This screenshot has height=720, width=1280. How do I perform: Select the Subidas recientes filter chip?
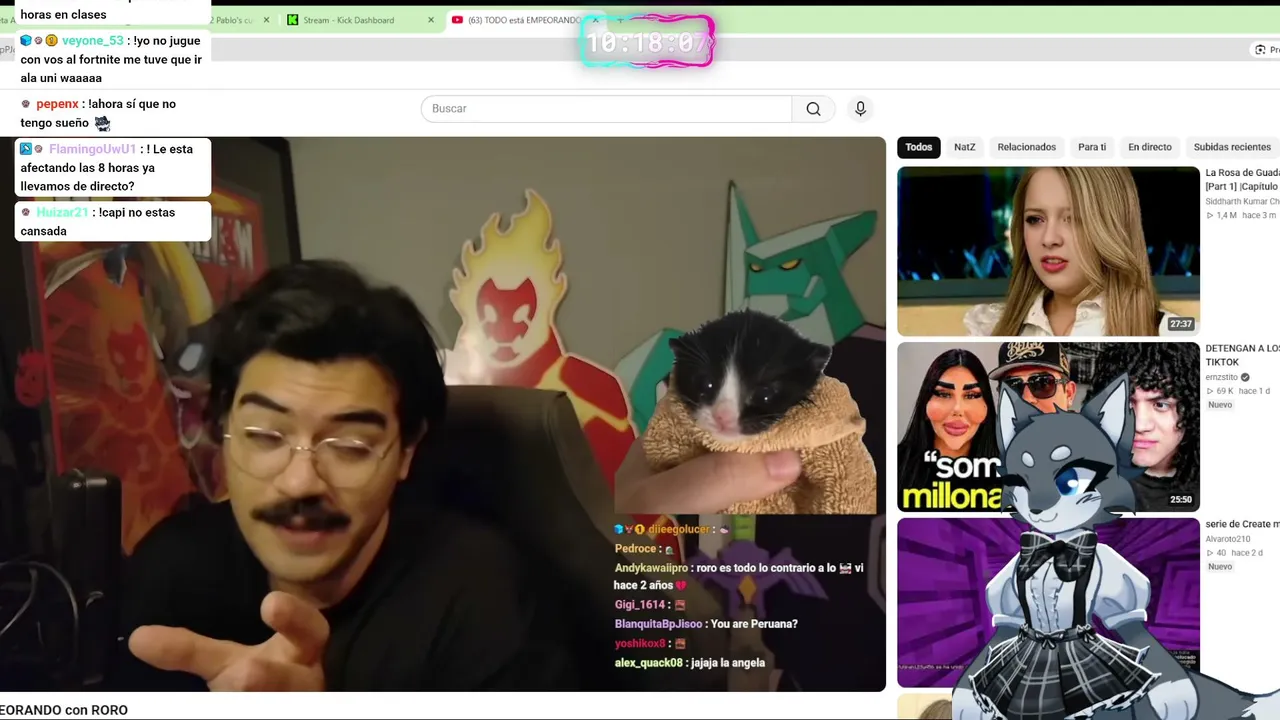click(x=1232, y=147)
